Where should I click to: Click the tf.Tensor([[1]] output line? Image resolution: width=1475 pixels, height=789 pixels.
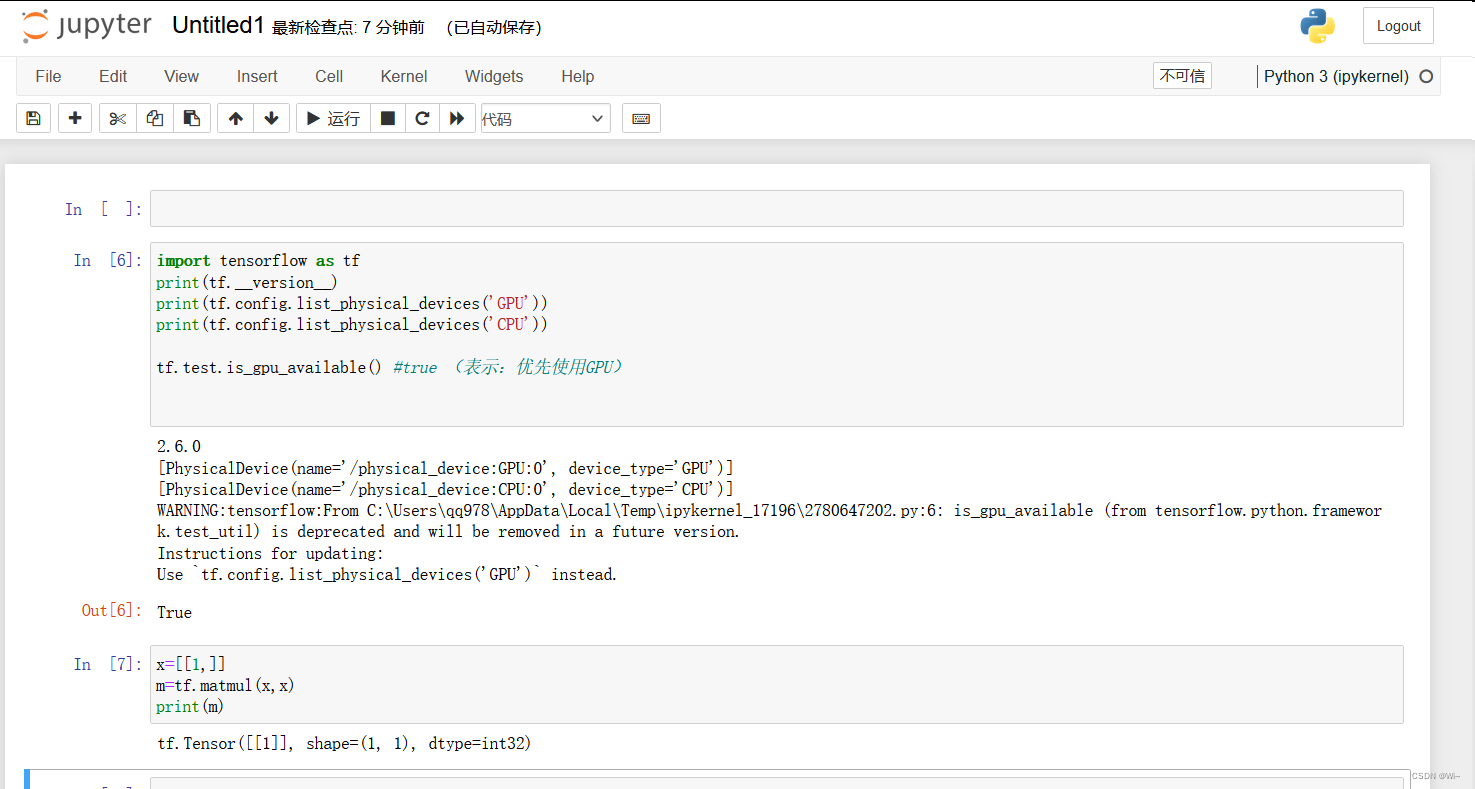[x=344, y=743]
